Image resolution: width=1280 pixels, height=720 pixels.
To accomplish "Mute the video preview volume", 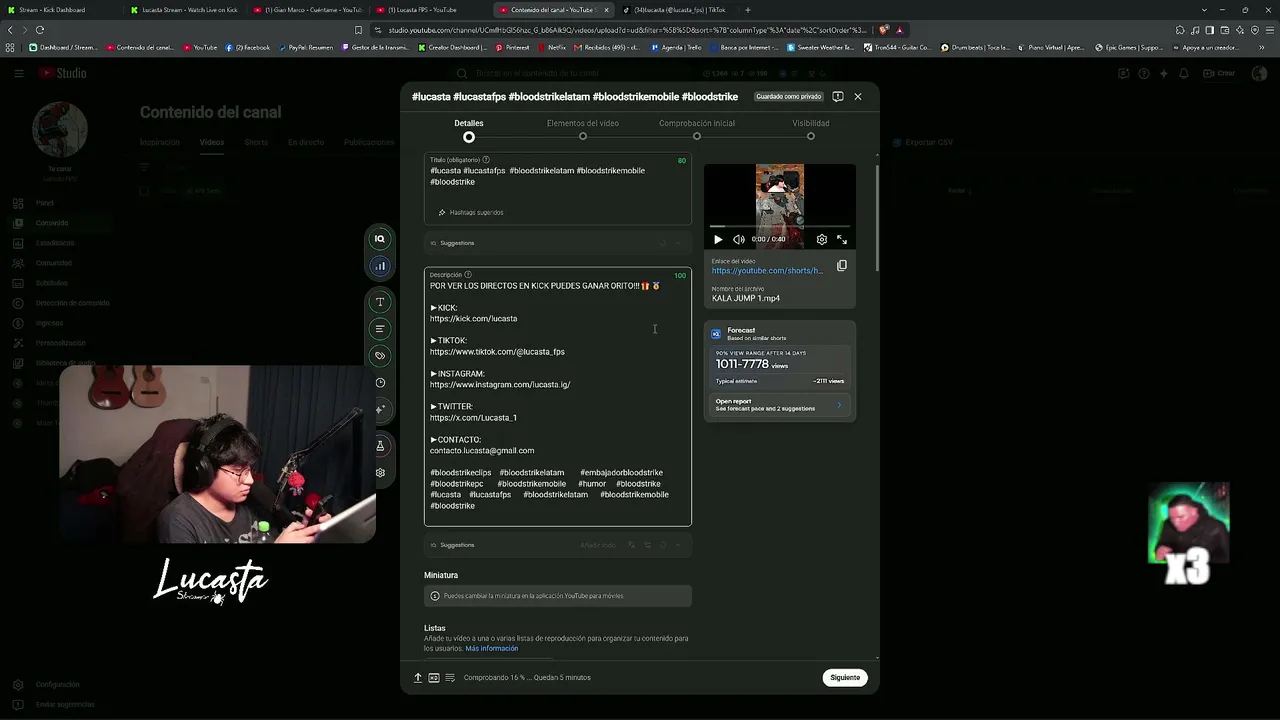I will pos(738,240).
